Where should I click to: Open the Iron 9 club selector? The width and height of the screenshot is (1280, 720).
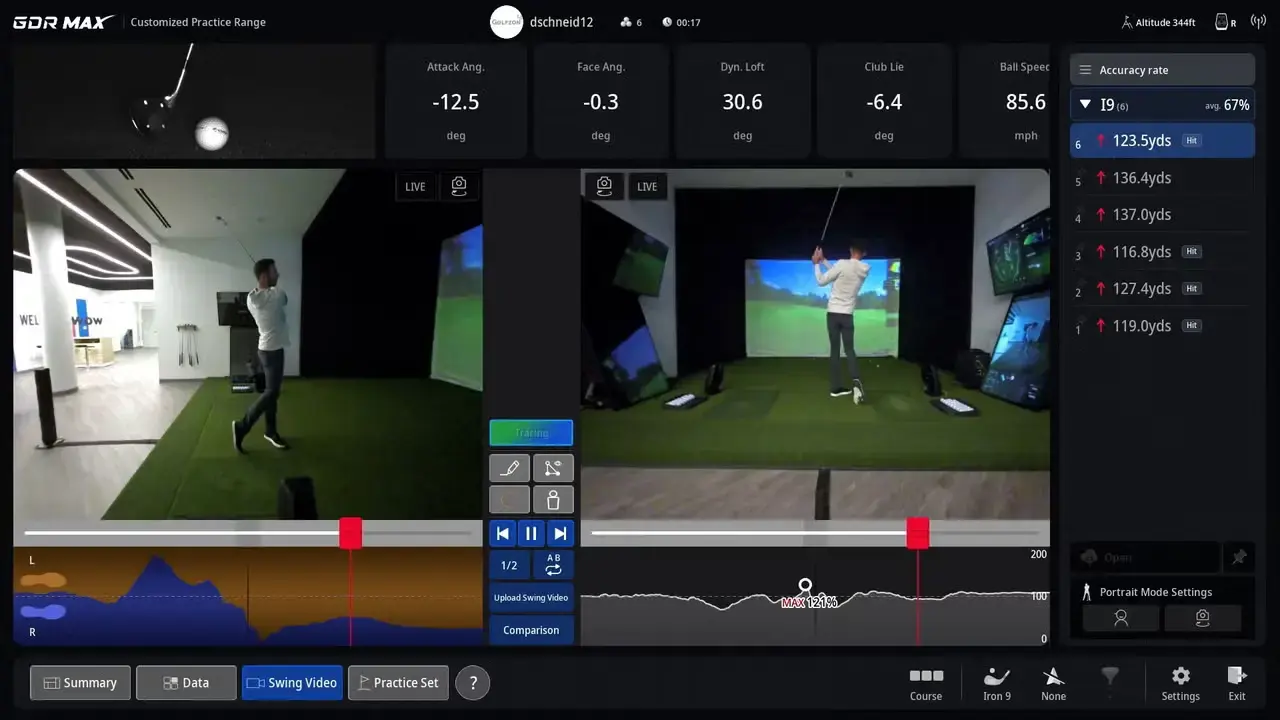(996, 683)
